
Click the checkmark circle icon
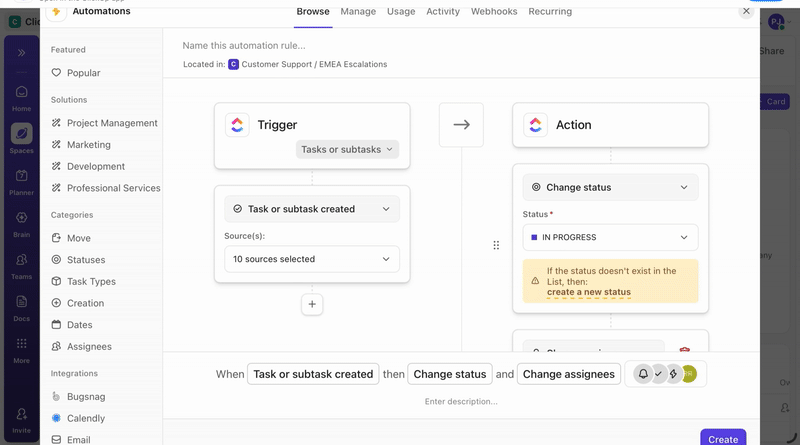pos(658,374)
